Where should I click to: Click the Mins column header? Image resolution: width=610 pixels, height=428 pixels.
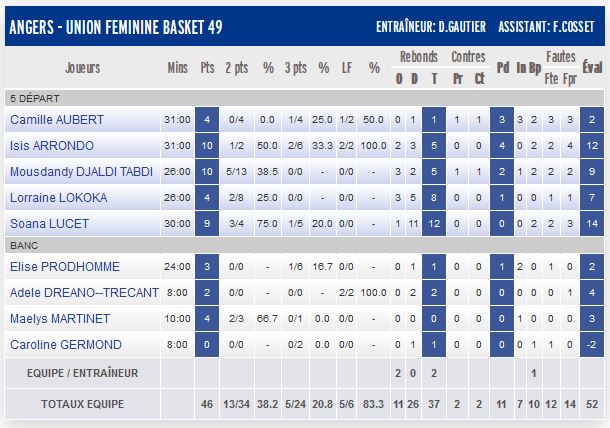click(x=178, y=69)
